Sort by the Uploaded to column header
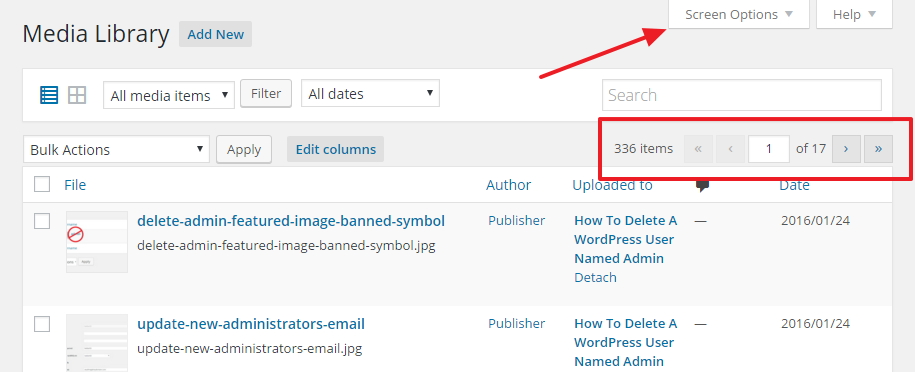This screenshot has height=372, width=915. pyautogui.click(x=612, y=185)
